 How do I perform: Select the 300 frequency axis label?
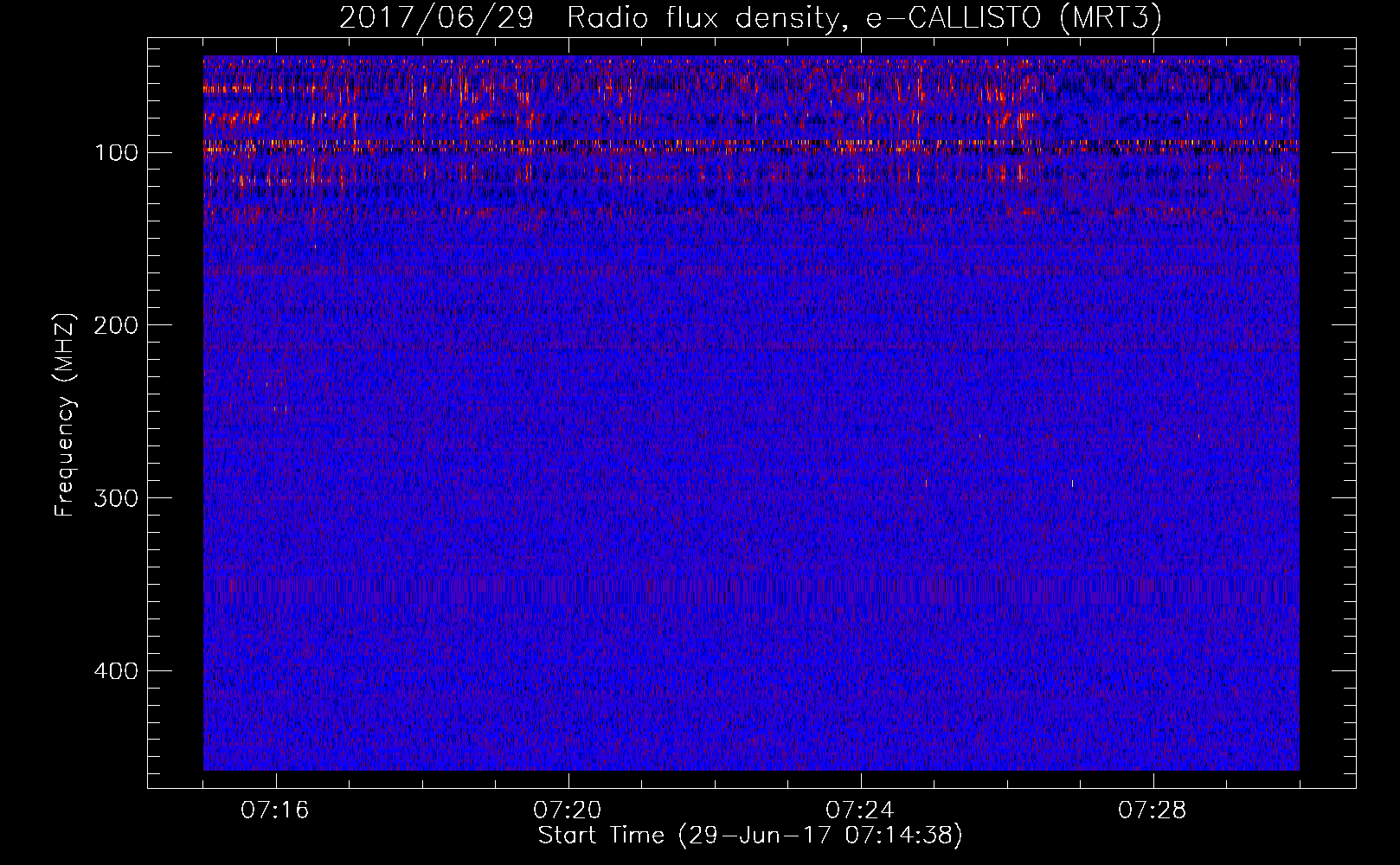click(x=116, y=498)
